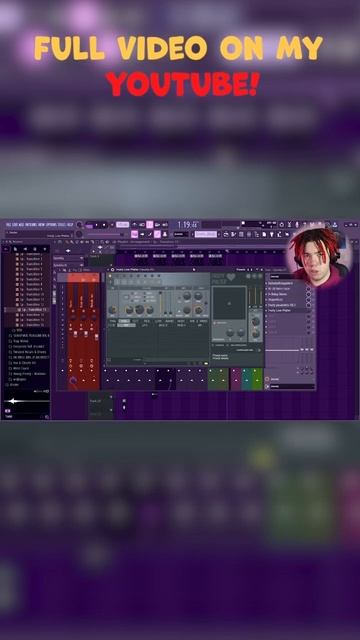Open the mixer output selector at bottom
The image size is (360, 640).
pyautogui.click(x=292, y=386)
